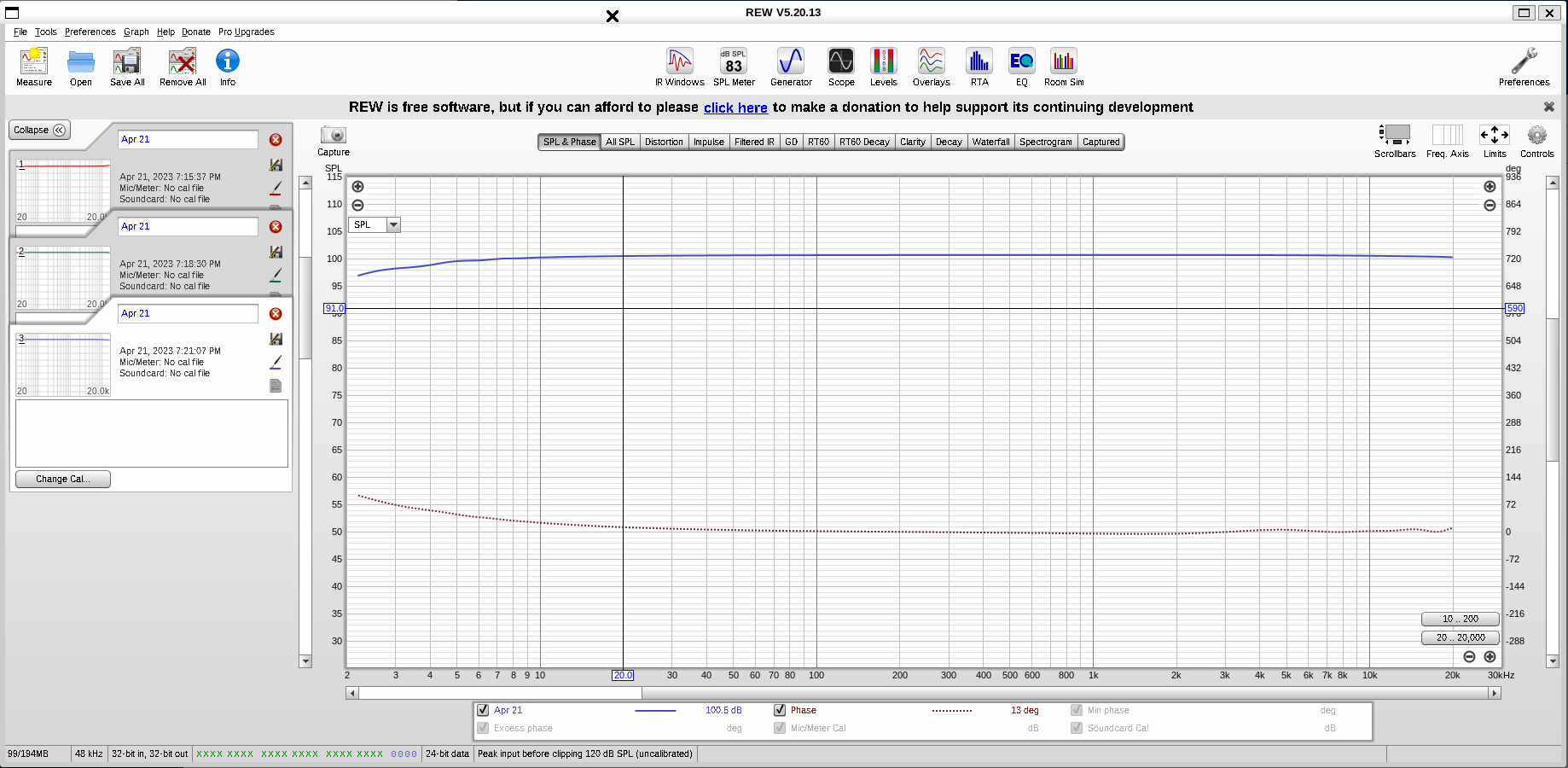The image size is (1568, 768).
Task: Open Preferences via wrench icon
Action: tap(1524, 67)
